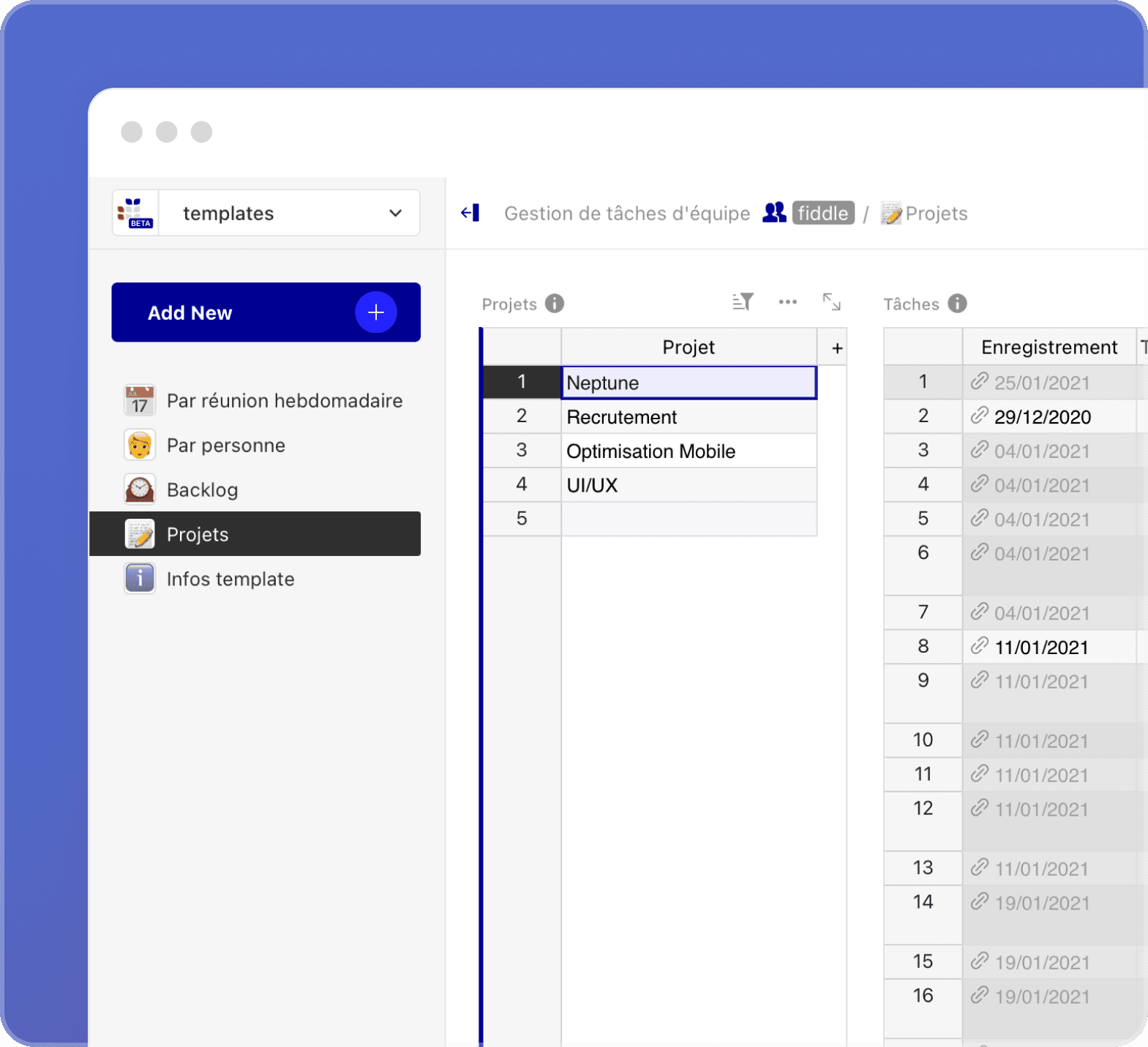The width and height of the screenshot is (1148, 1047).
Task: Select the Projets page in sidebar
Action: (198, 535)
